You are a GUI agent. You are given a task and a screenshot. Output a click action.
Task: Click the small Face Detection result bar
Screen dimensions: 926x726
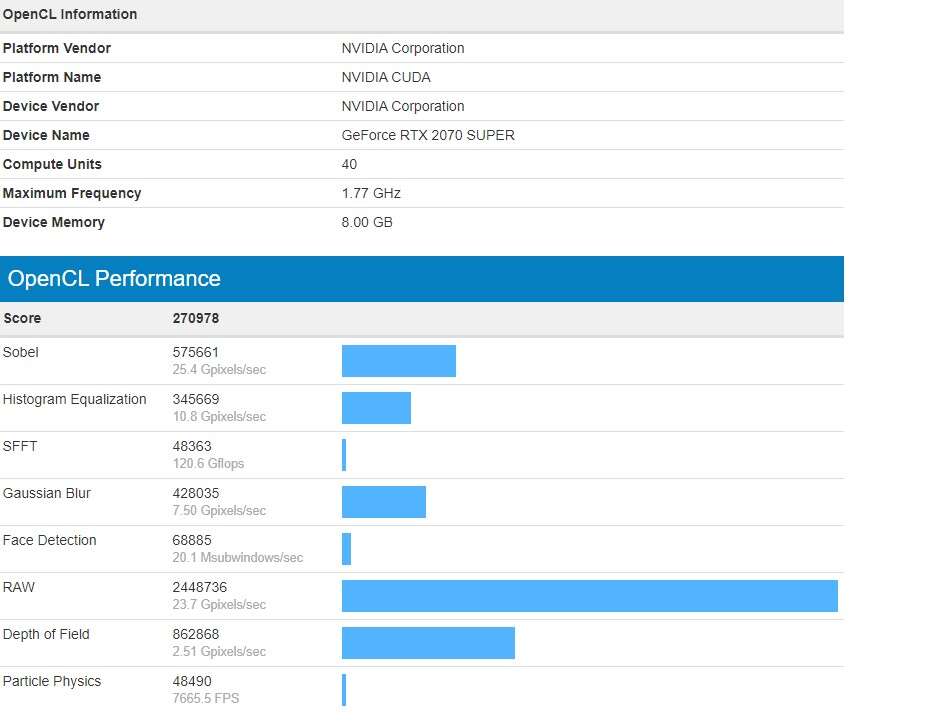pos(346,549)
